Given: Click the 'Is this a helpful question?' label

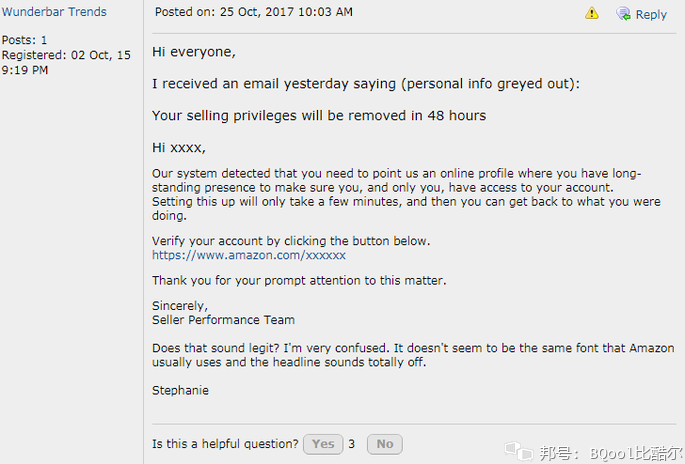Looking at the screenshot, I should click(x=225, y=444).
